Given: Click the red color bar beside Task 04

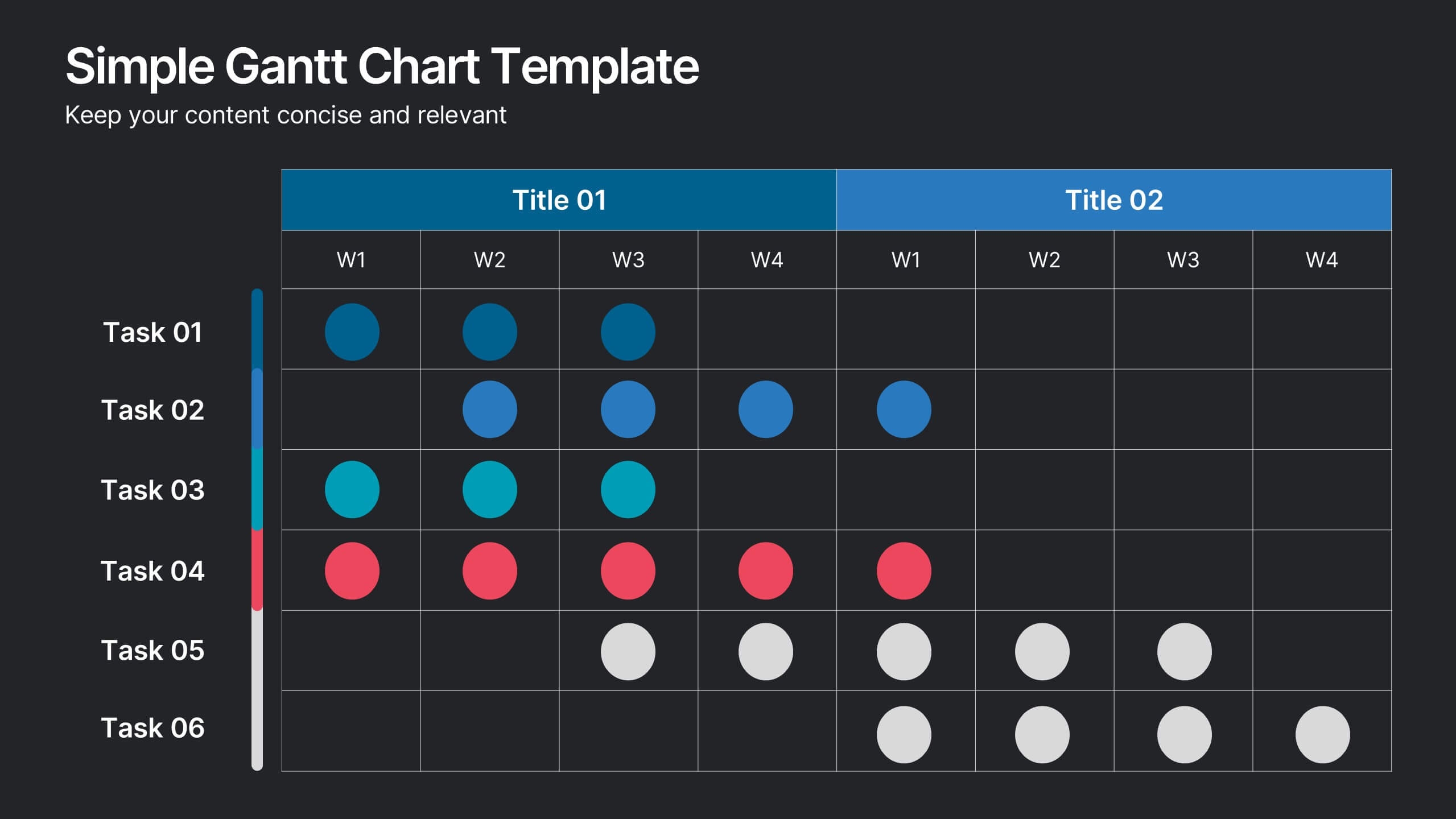Looking at the screenshot, I should click(257, 570).
